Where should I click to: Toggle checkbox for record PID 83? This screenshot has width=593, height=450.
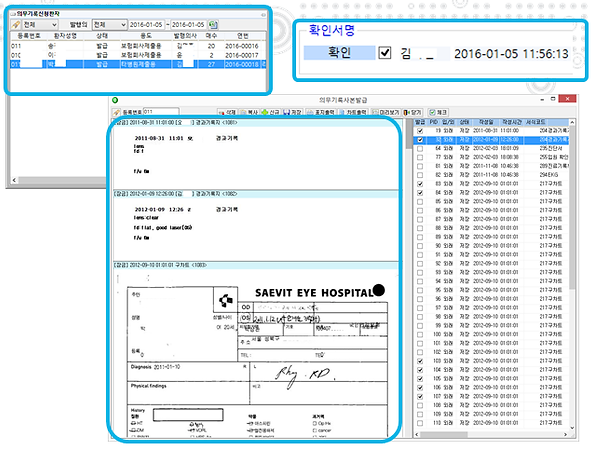(x=420, y=184)
